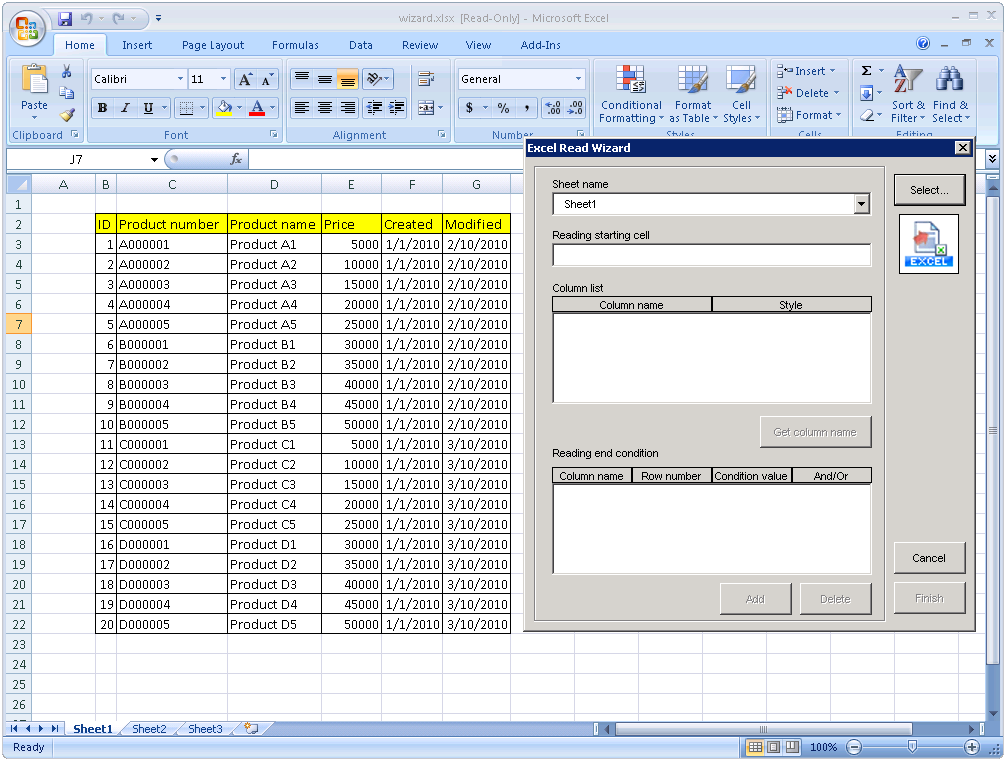Open the Formulas ribbon tab
1007x762 pixels.
[x=295, y=45]
